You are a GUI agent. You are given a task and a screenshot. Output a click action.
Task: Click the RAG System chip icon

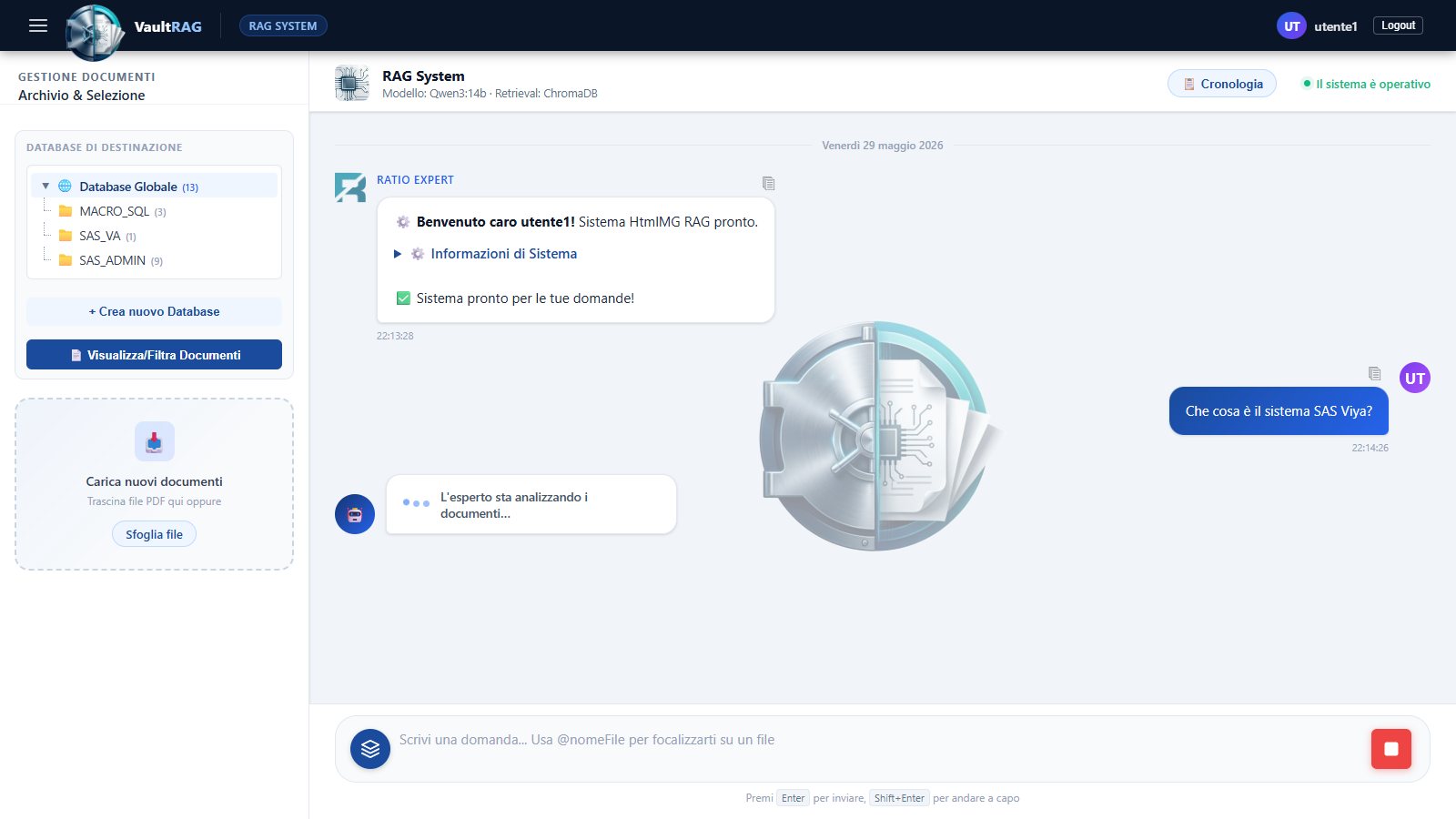[352, 83]
